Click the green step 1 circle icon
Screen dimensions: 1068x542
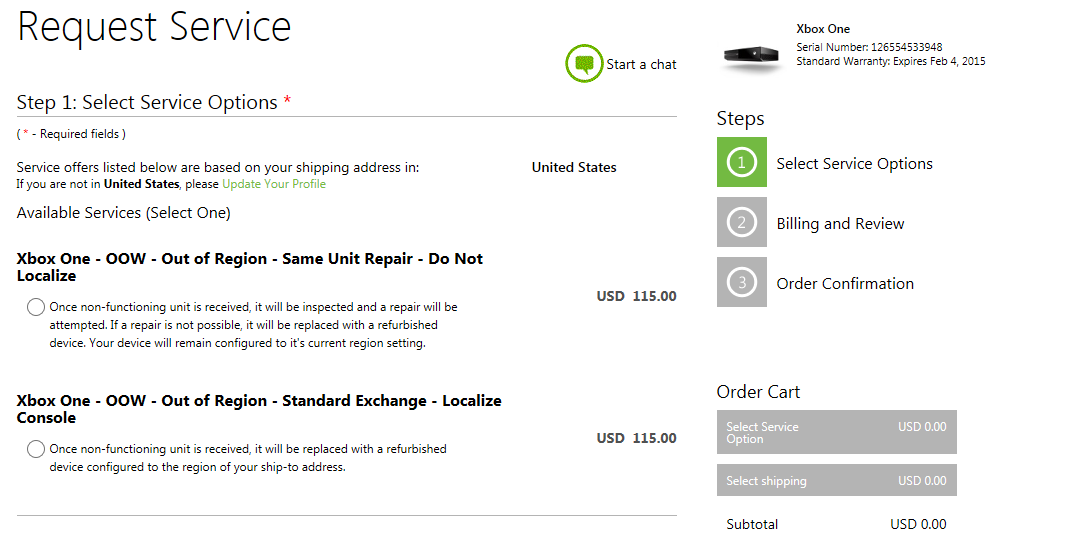pos(742,162)
